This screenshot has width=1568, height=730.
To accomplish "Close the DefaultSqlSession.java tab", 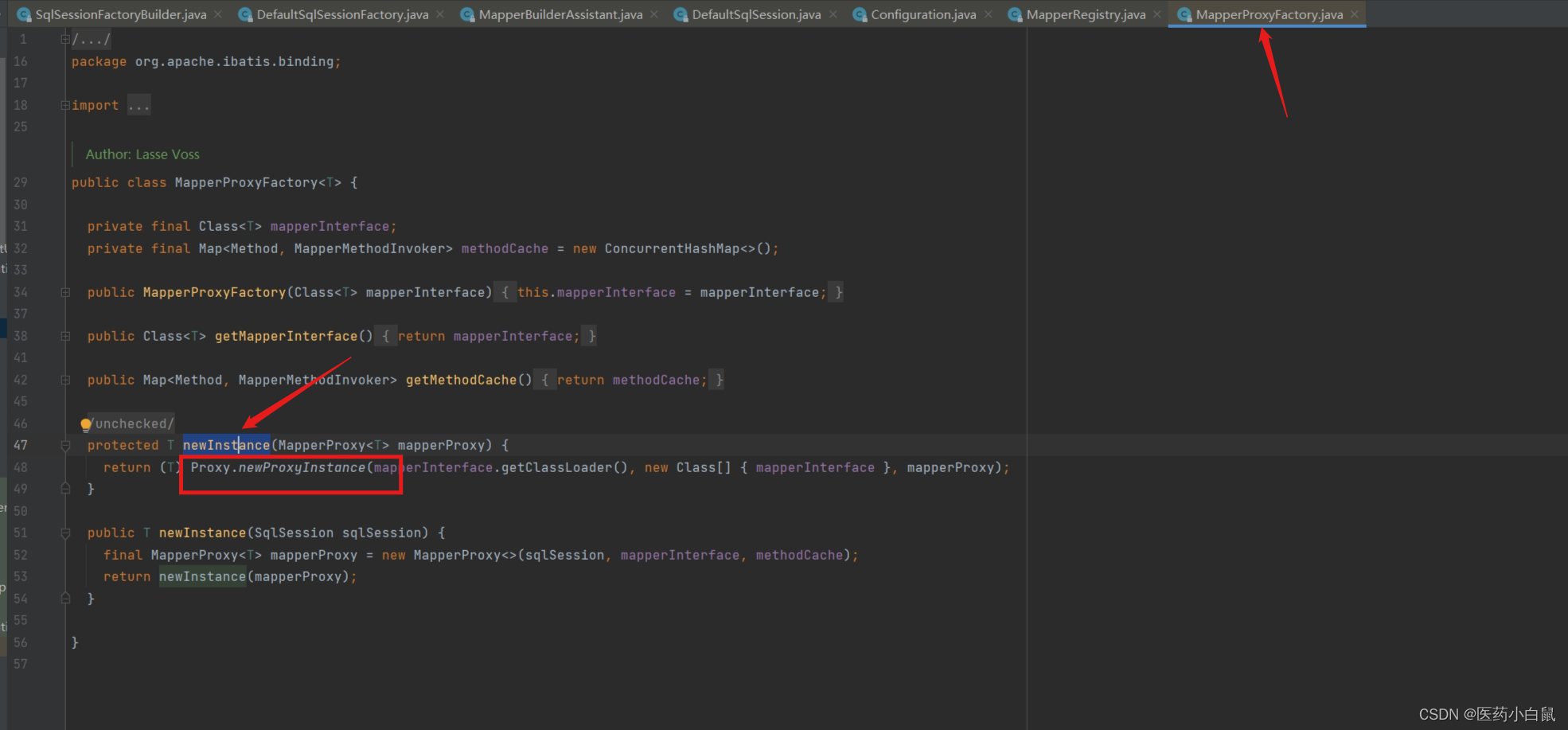I will tap(833, 14).
